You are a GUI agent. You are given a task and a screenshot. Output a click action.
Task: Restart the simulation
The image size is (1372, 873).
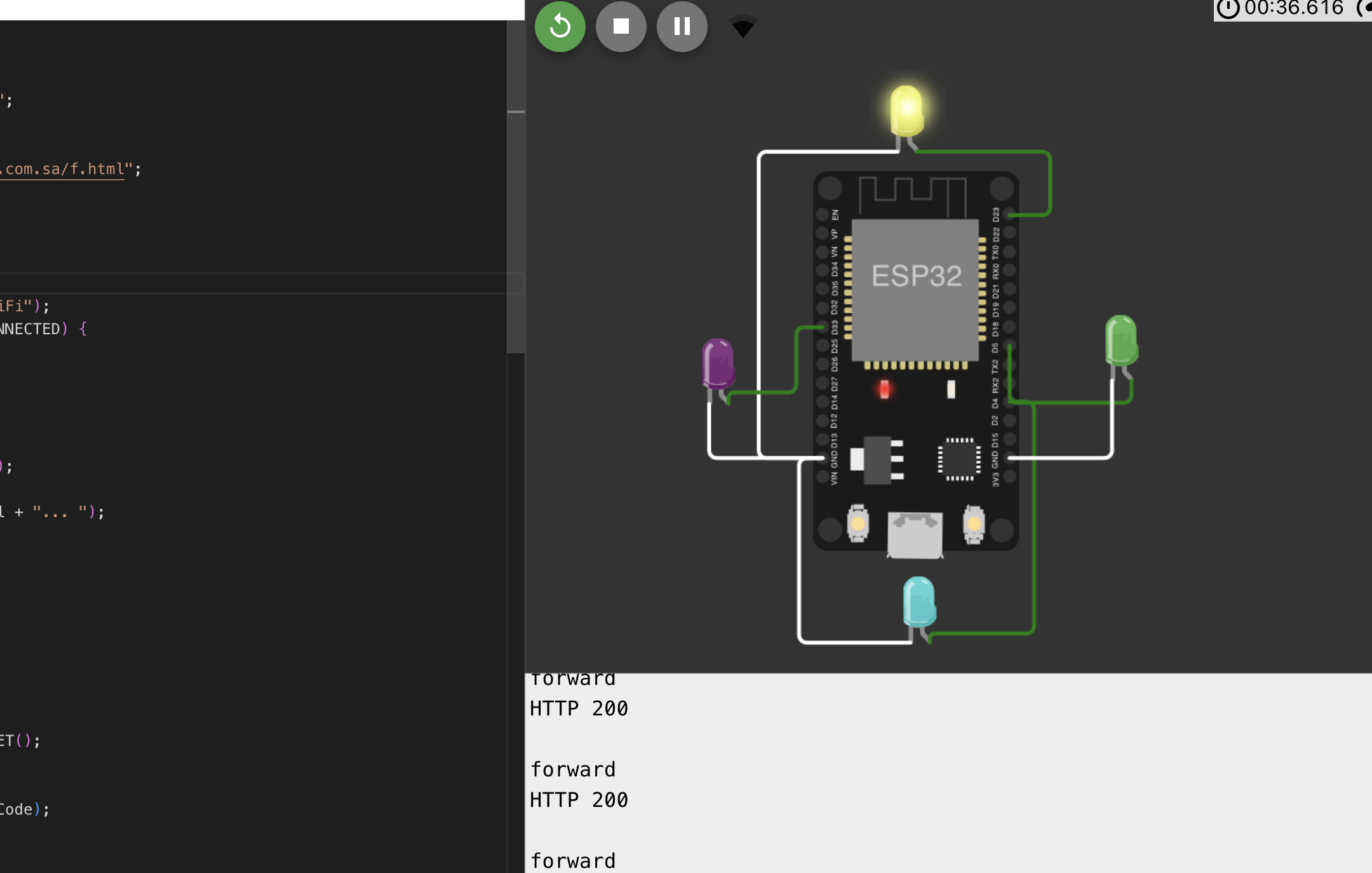coord(560,26)
